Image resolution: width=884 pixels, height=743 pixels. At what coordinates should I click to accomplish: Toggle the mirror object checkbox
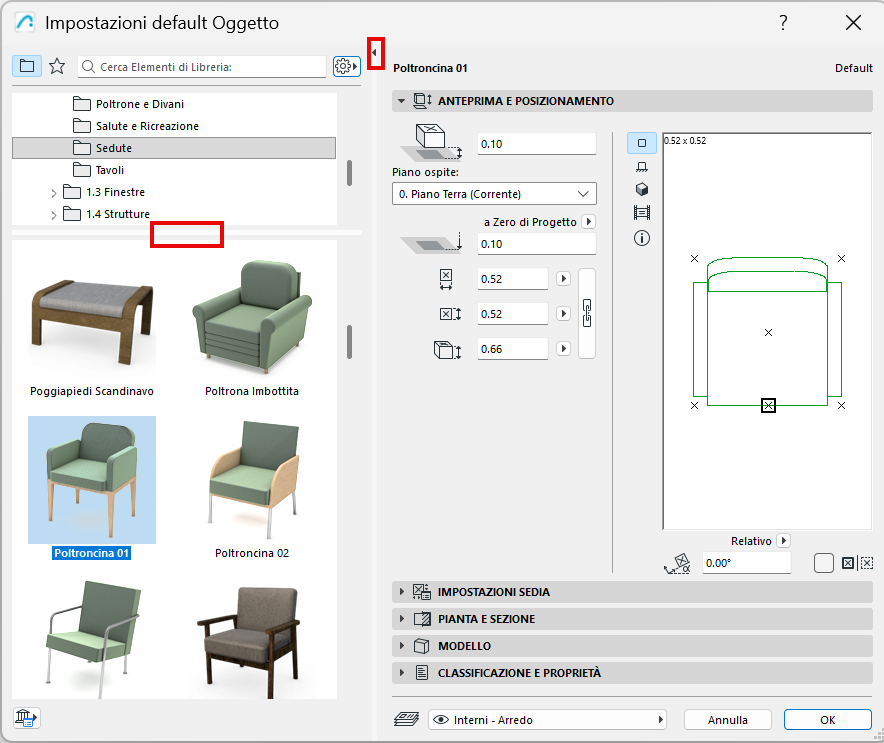tap(824, 563)
